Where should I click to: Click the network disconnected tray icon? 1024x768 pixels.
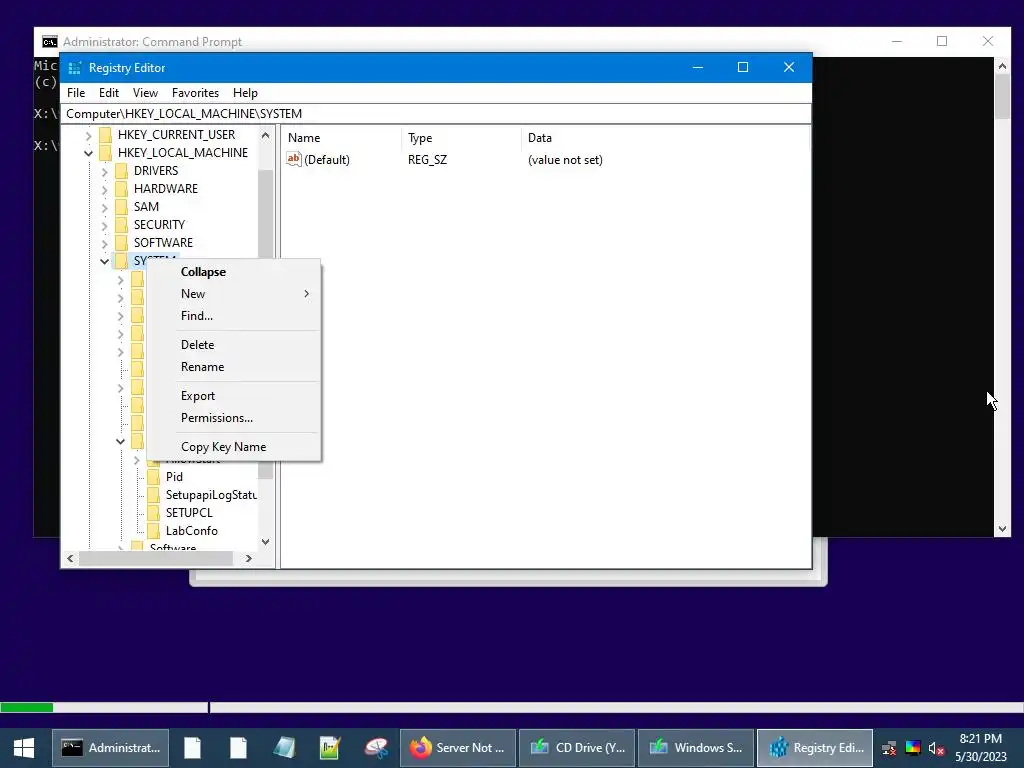[x=889, y=748]
